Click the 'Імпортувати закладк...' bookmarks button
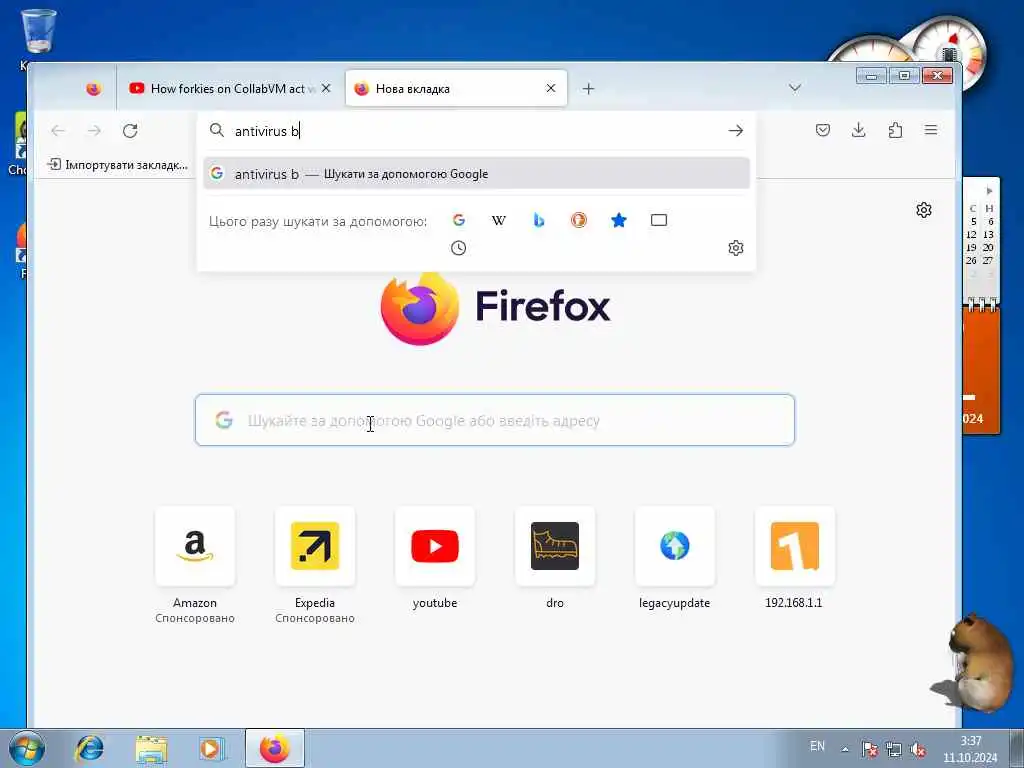This screenshot has height=768, width=1024. point(118,165)
